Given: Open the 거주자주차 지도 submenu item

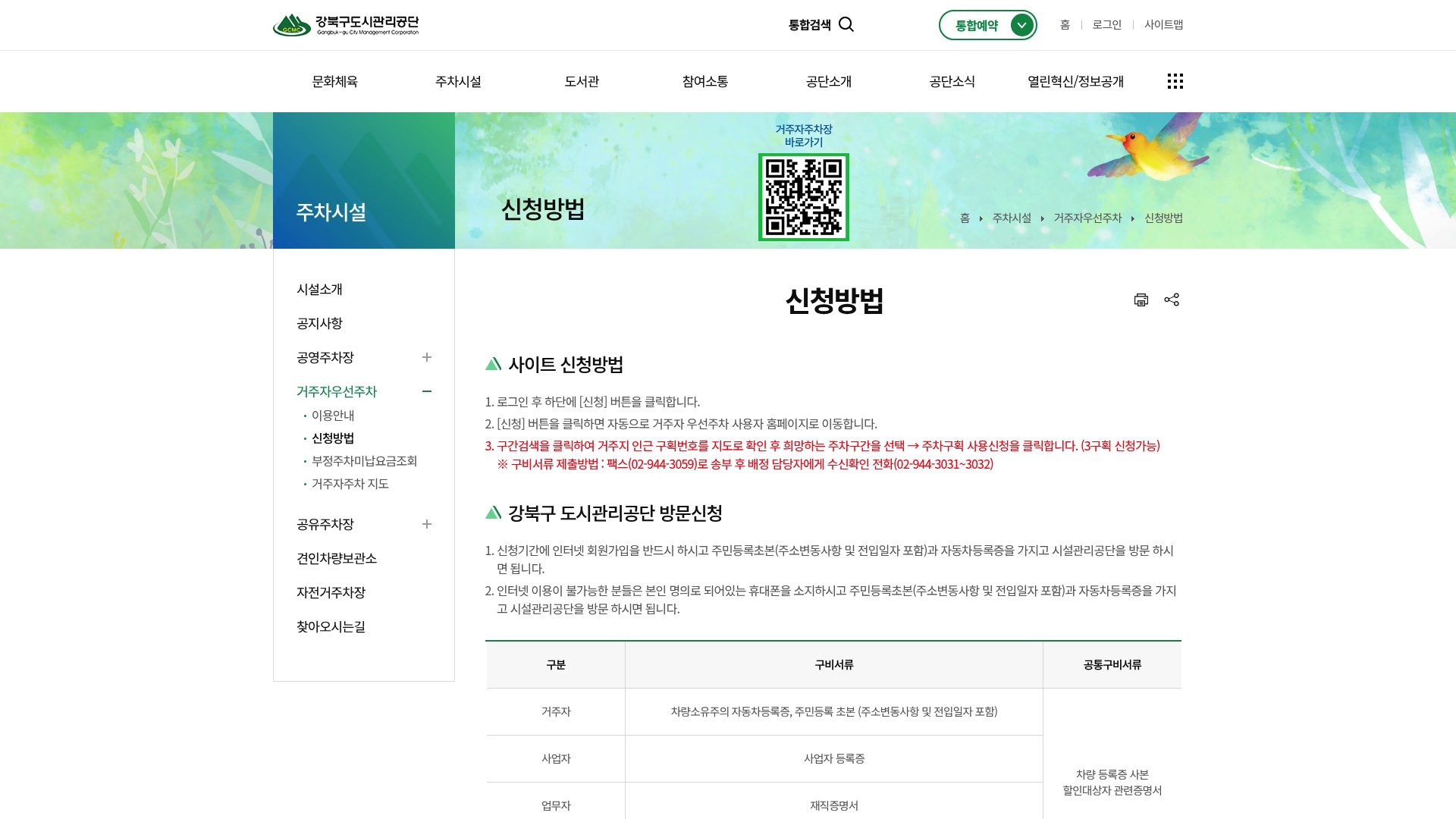Looking at the screenshot, I should click(350, 484).
